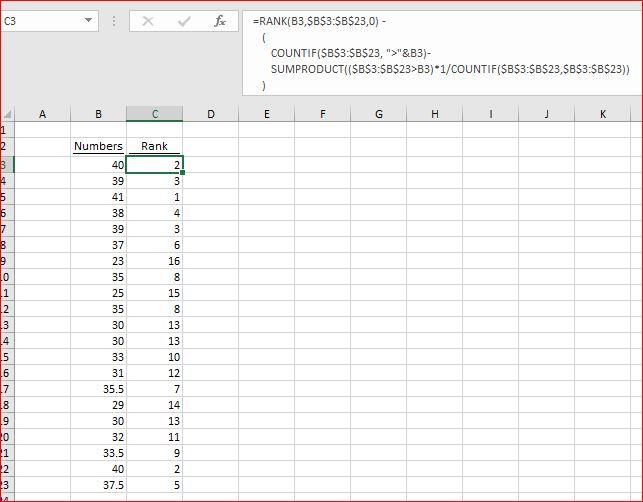
Task: Select column F header
Action: [323, 114]
